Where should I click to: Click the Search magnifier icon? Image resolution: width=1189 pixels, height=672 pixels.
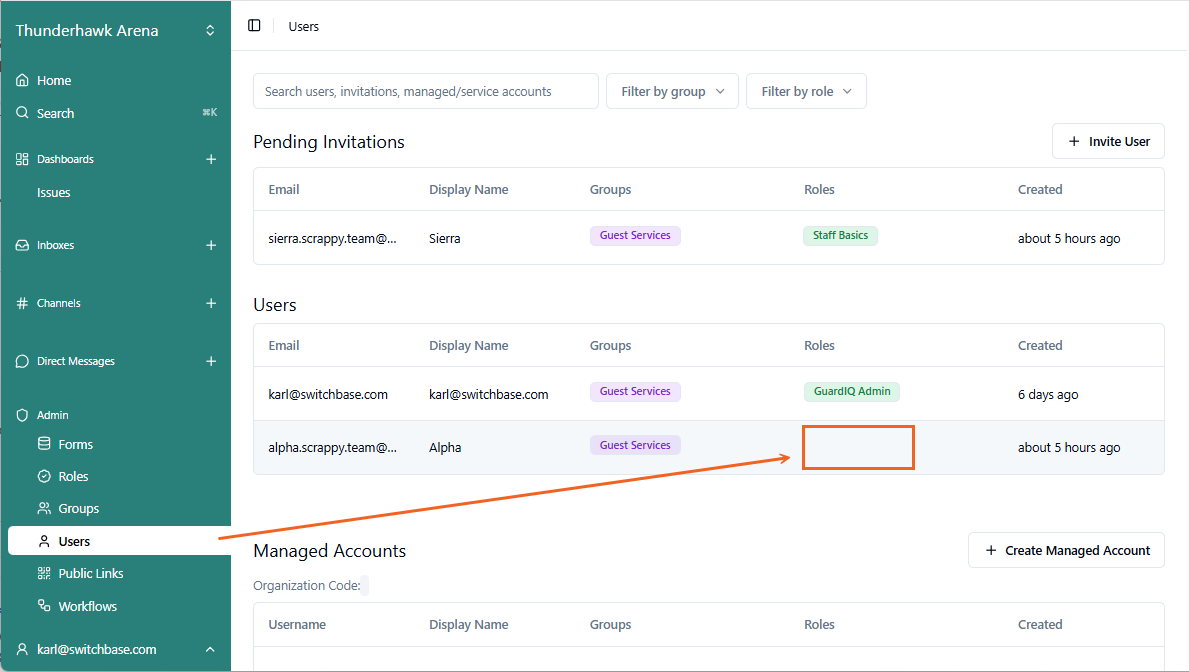coord(23,113)
